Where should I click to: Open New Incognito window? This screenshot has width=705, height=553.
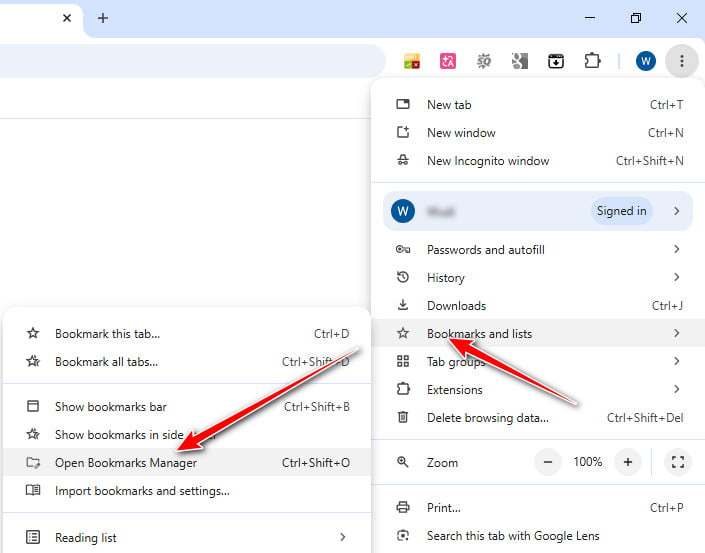(538, 161)
